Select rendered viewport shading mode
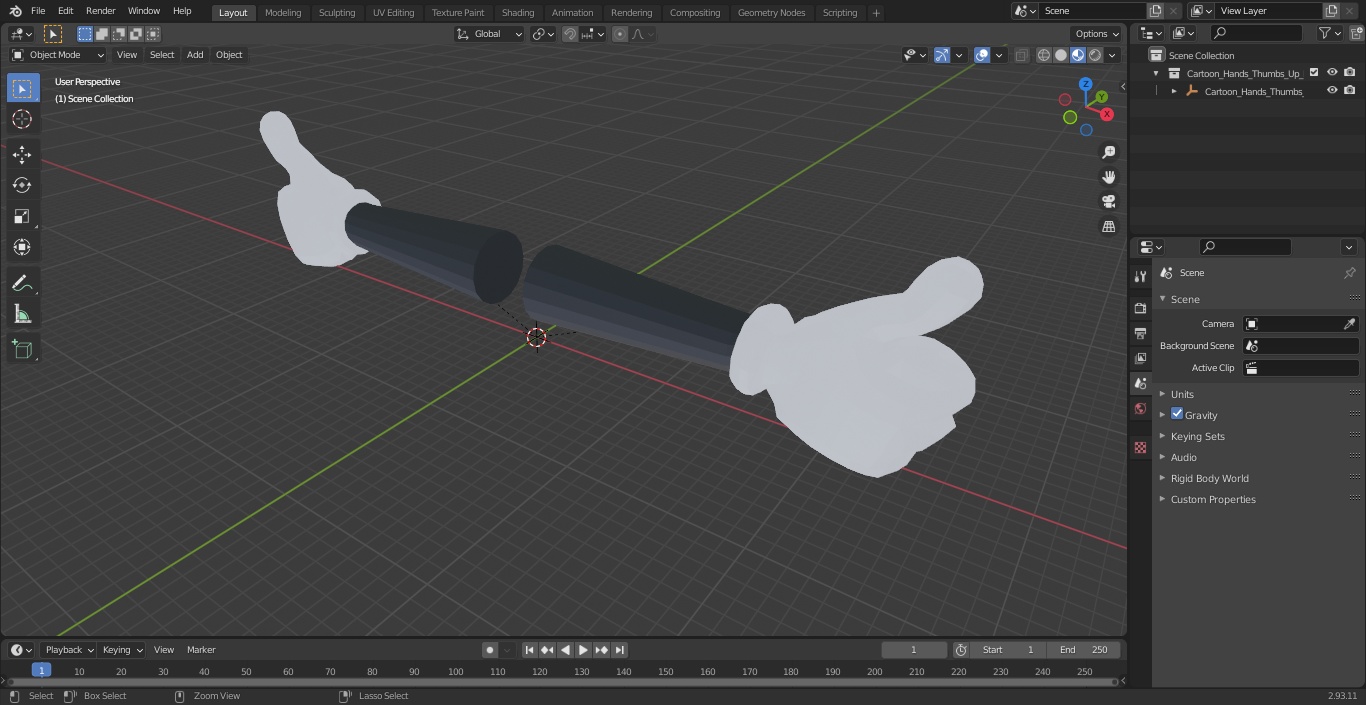The image size is (1366, 705). (x=1095, y=55)
